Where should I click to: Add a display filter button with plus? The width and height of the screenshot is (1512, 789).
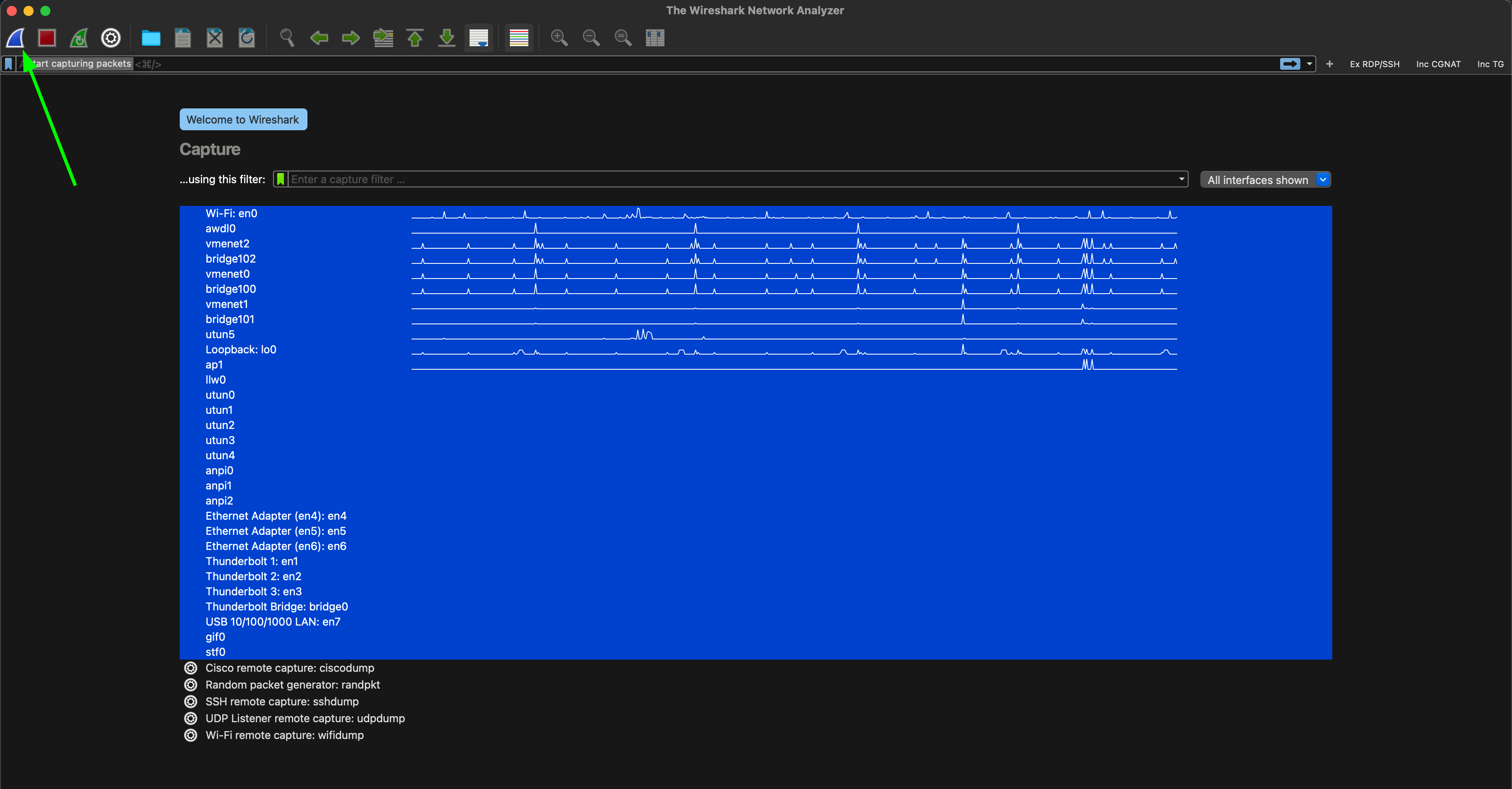coord(1329,64)
